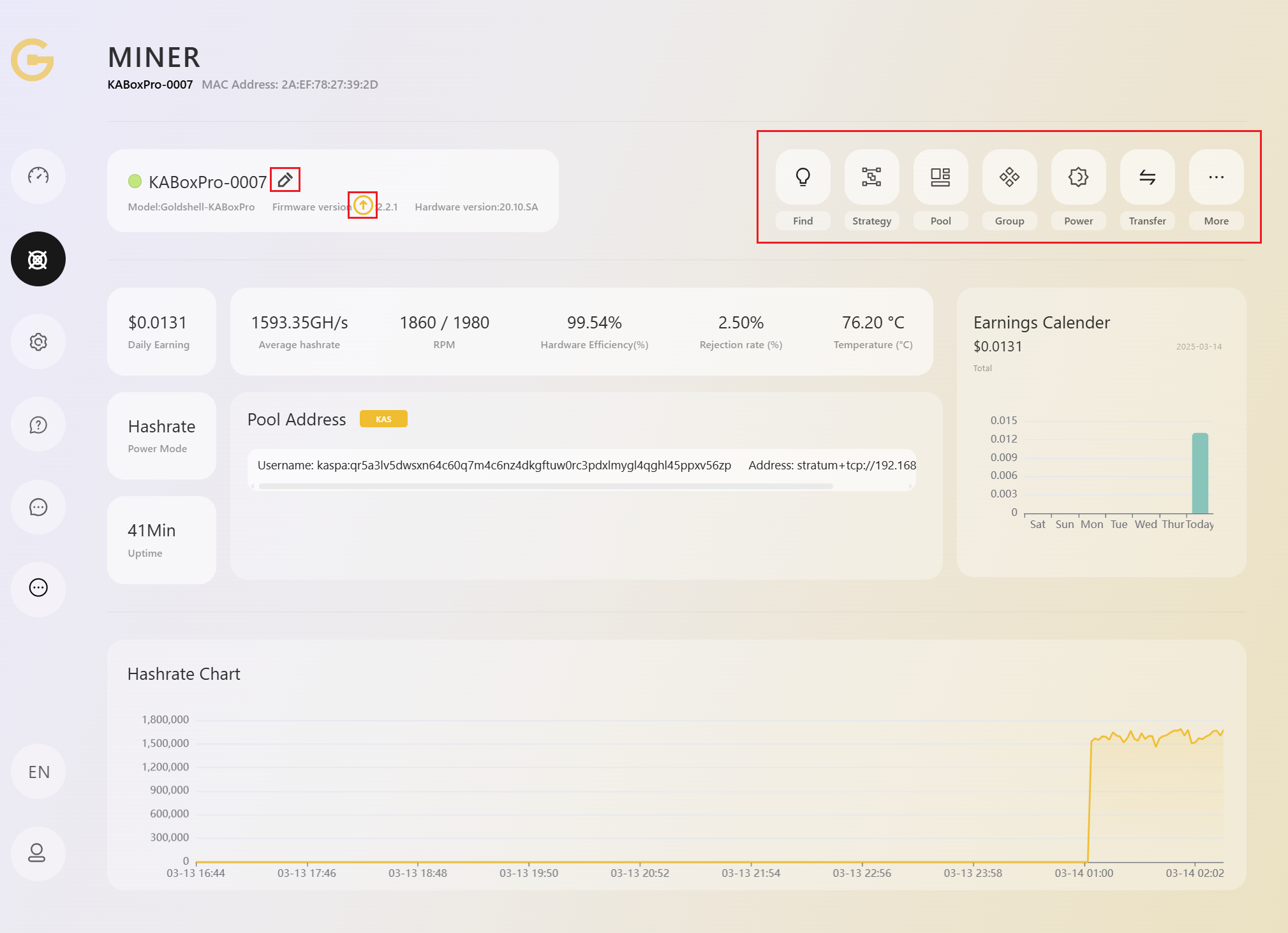Click the Pool label button
The width and height of the screenshot is (1288, 933).
click(941, 221)
